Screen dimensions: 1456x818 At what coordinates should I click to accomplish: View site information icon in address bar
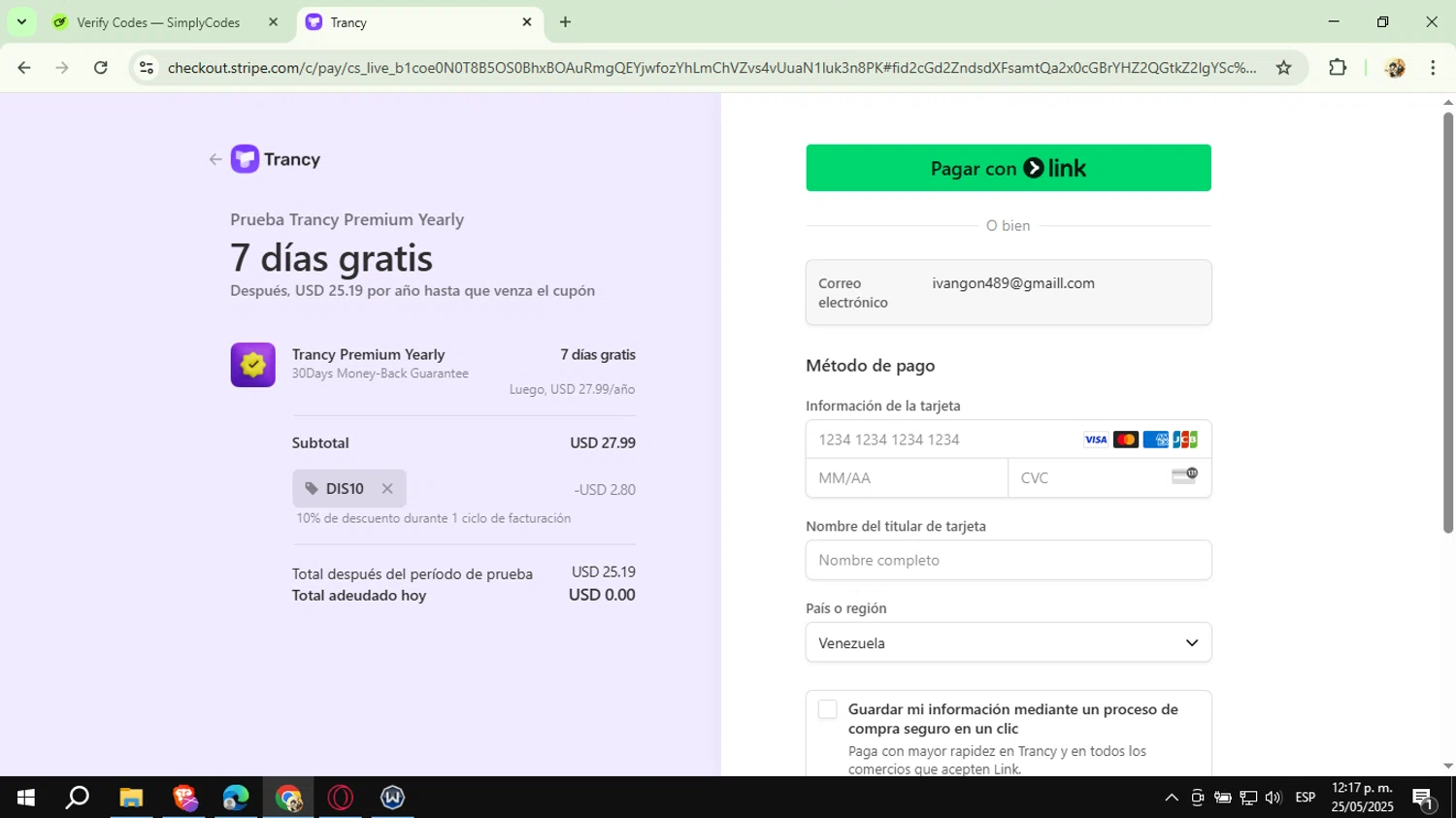(x=147, y=67)
